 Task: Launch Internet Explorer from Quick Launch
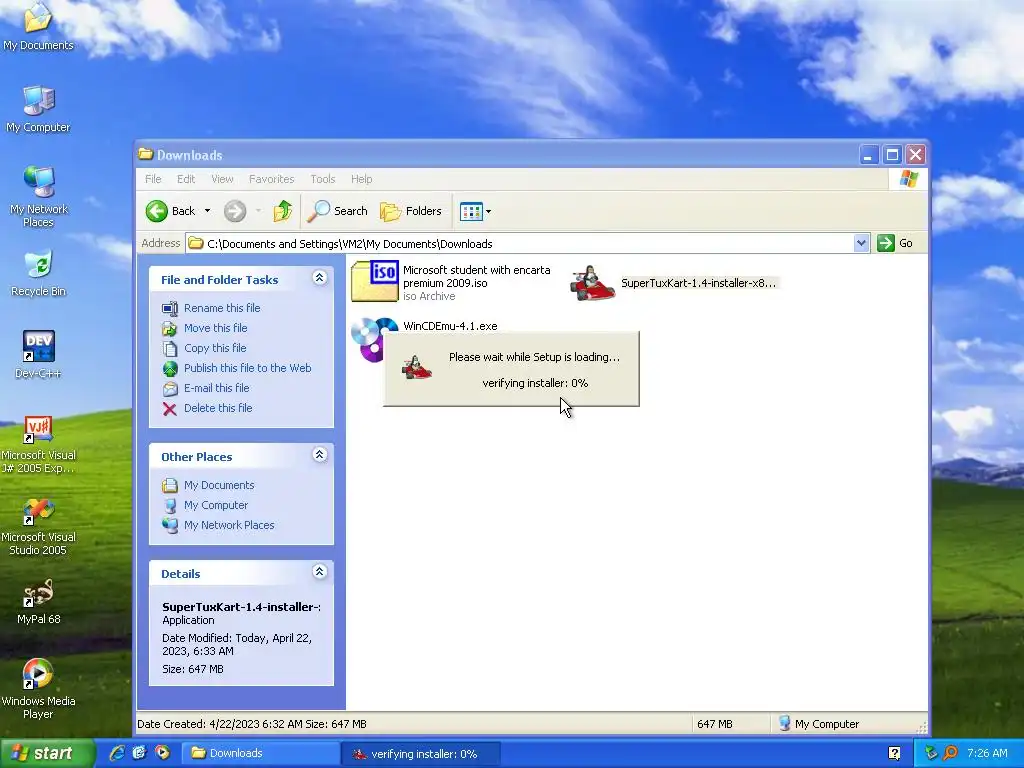click(117, 753)
